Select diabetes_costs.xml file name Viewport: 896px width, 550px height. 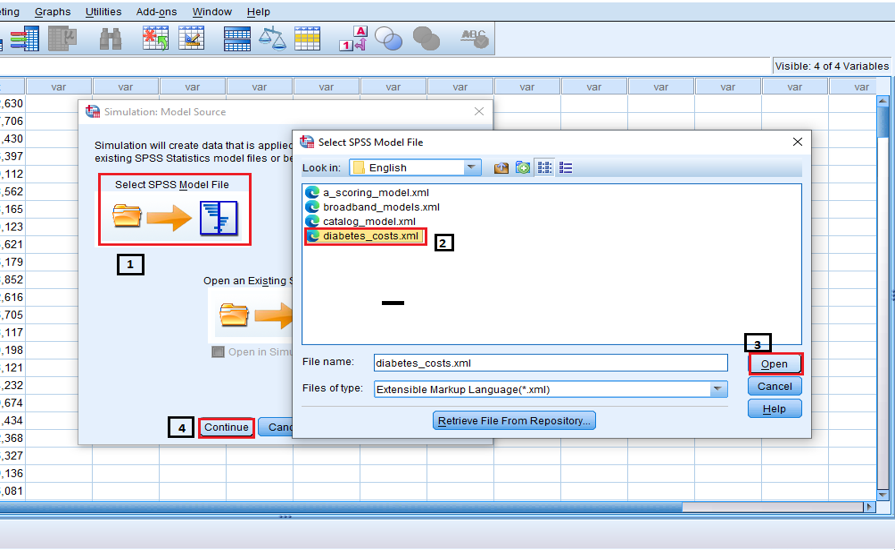tap(371, 236)
